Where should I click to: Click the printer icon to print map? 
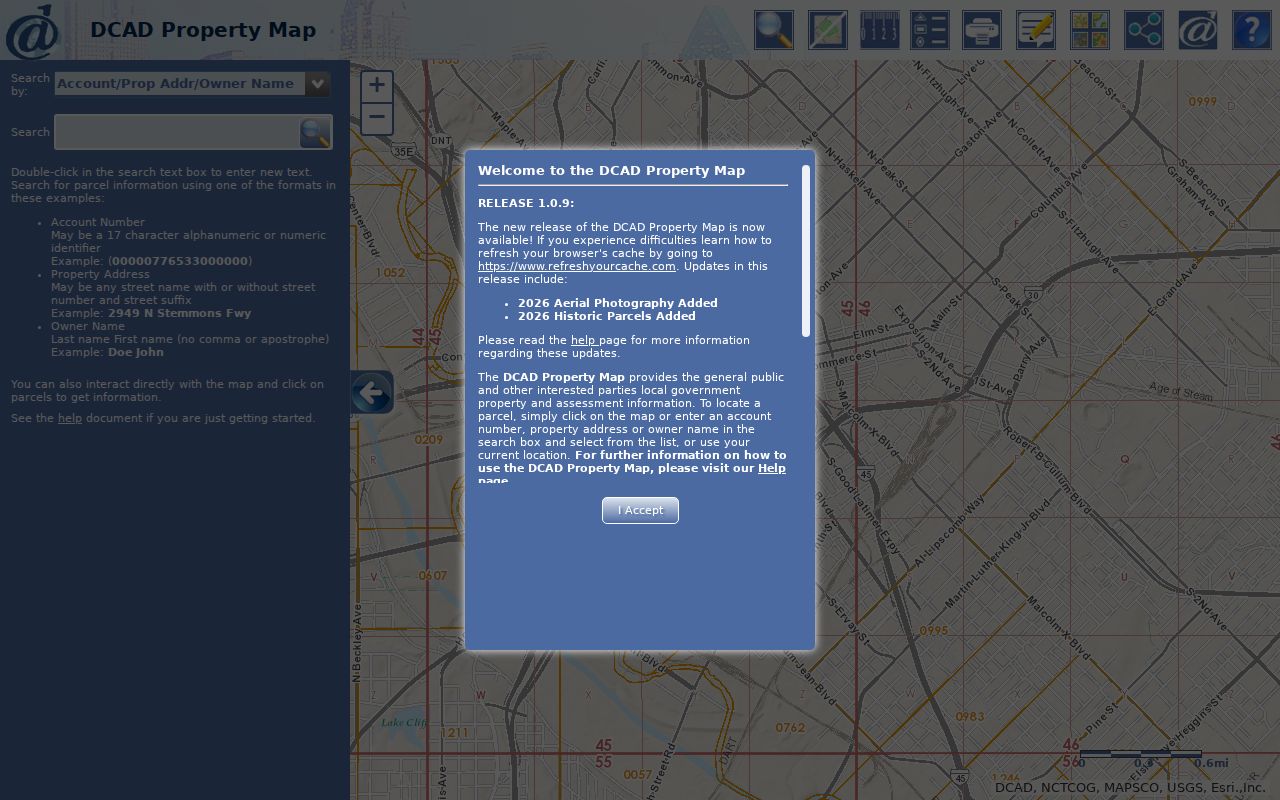tap(982, 30)
